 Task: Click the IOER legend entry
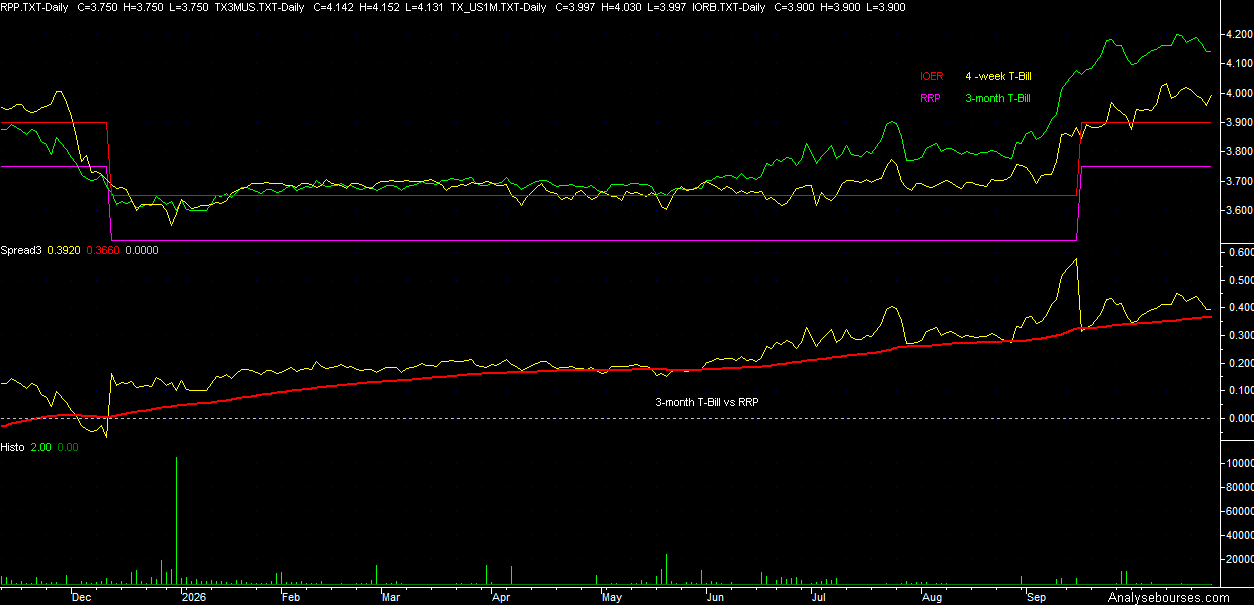(931, 76)
